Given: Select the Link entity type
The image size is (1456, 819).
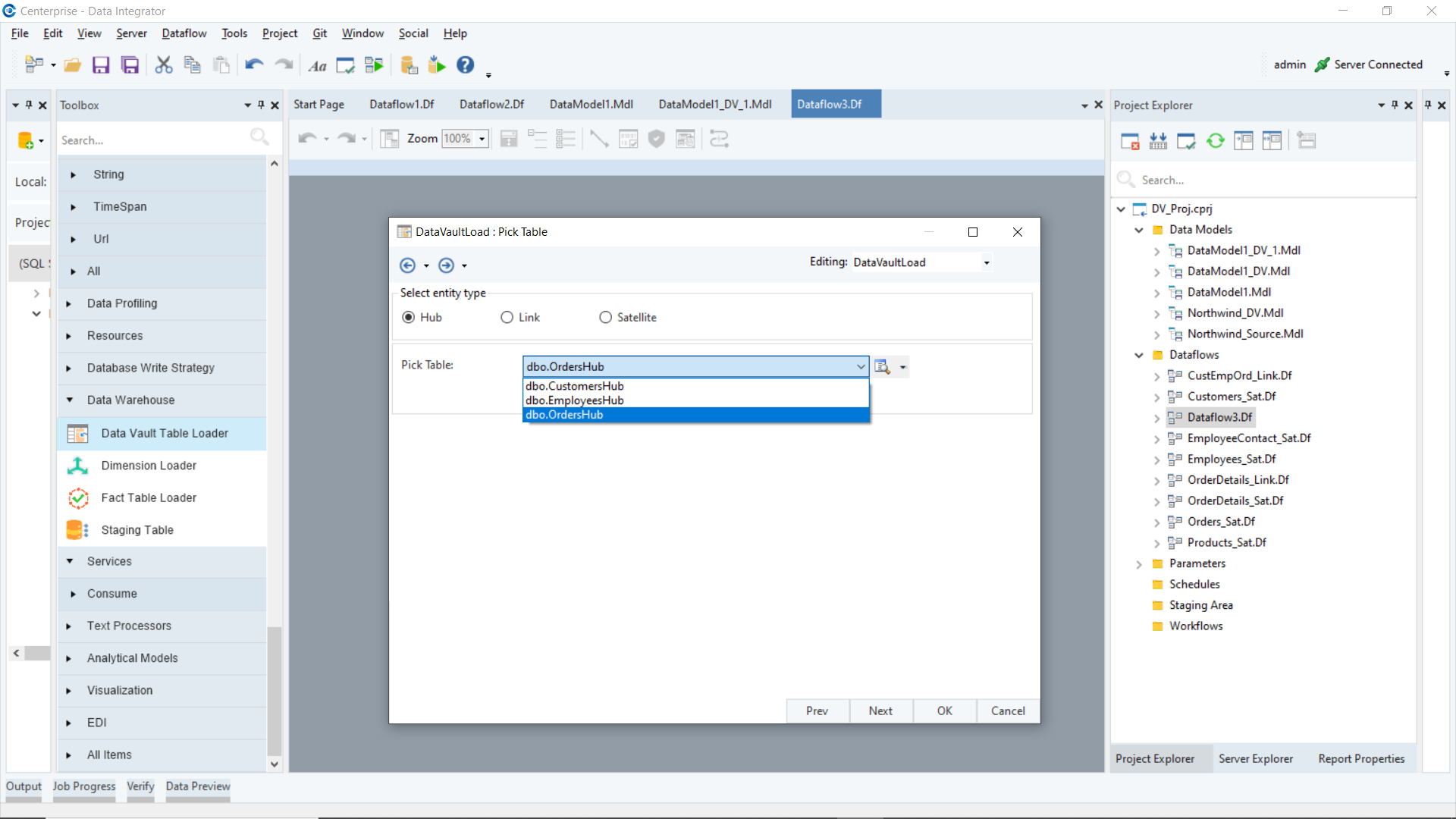Looking at the screenshot, I should click(x=507, y=317).
